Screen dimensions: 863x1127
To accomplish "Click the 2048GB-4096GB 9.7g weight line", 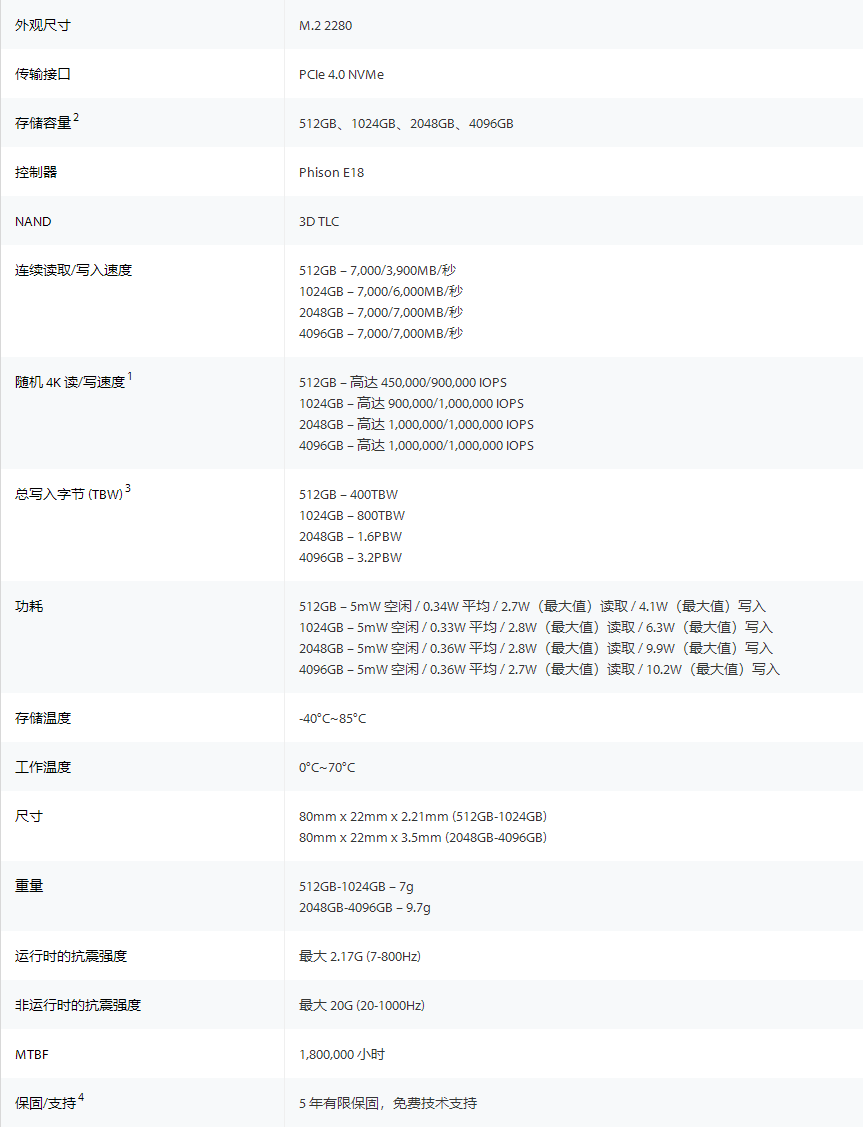I will [364, 908].
